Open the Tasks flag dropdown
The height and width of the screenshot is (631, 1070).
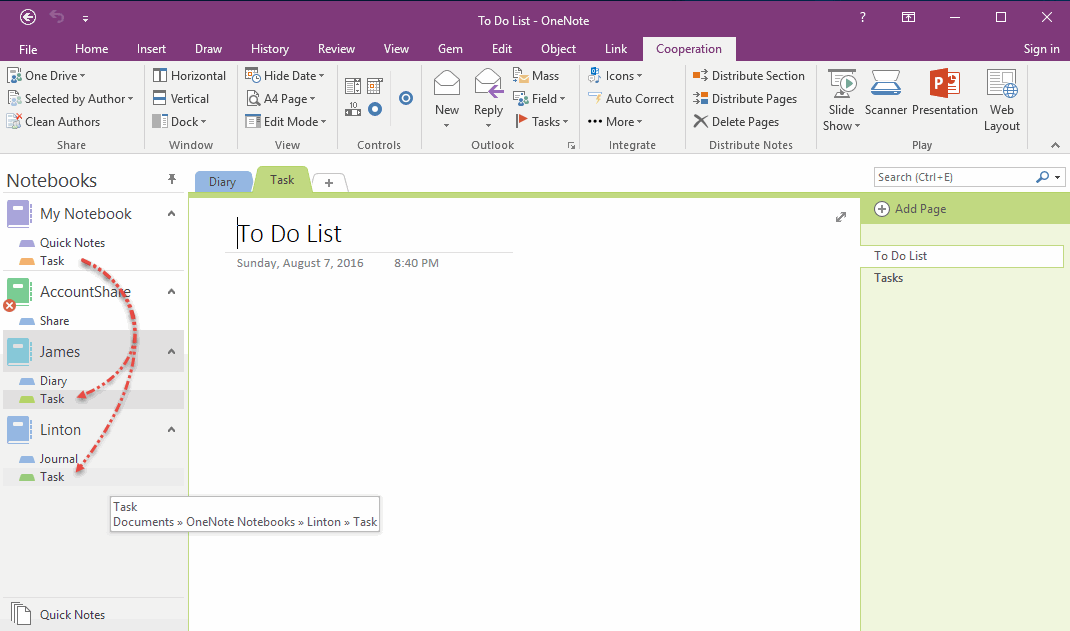pyautogui.click(x=541, y=121)
